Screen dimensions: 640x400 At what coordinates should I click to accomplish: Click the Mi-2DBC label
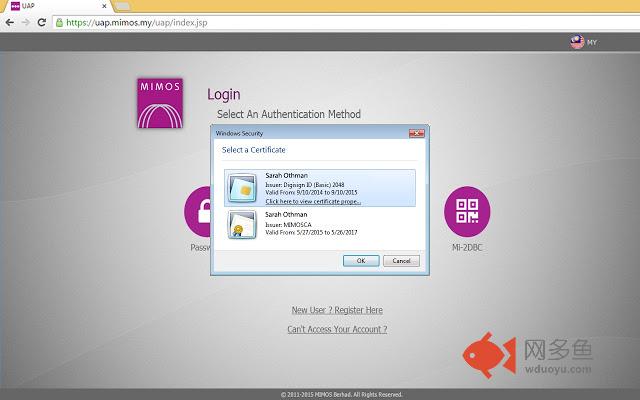467,247
